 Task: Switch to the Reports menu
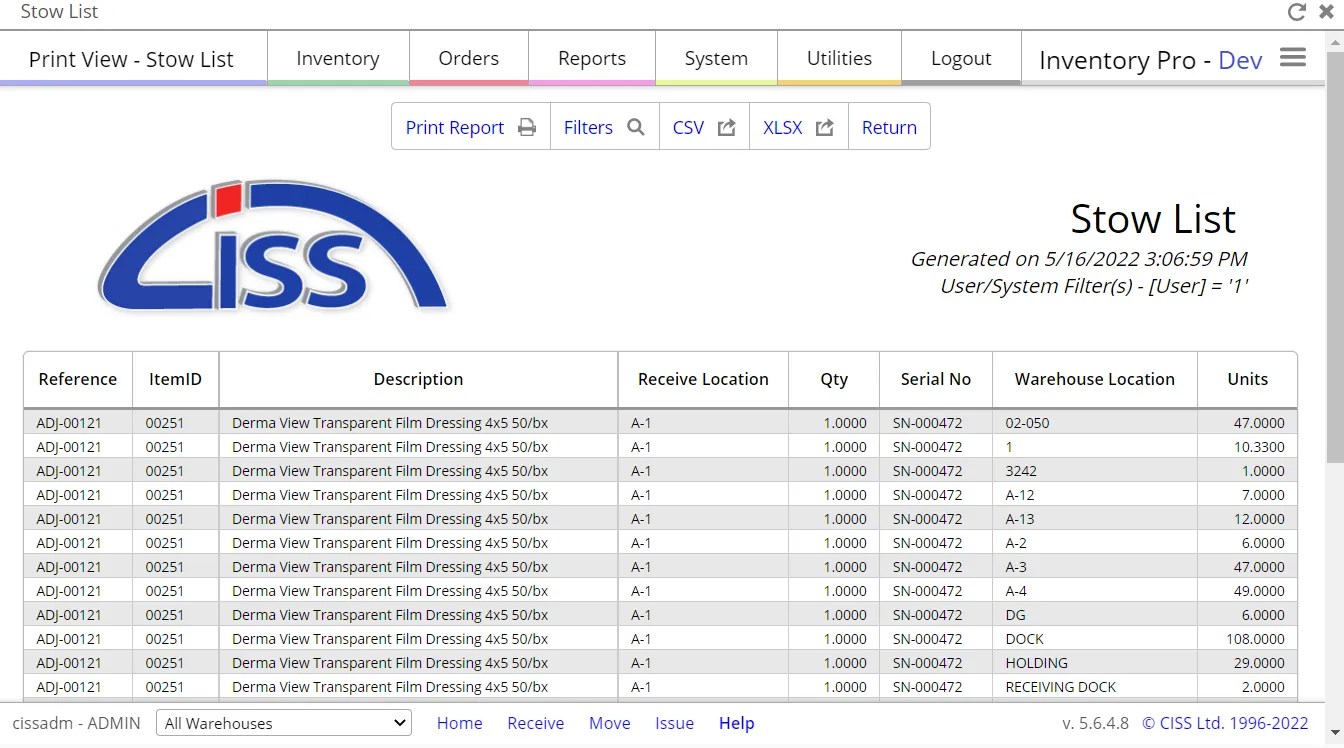pos(591,58)
